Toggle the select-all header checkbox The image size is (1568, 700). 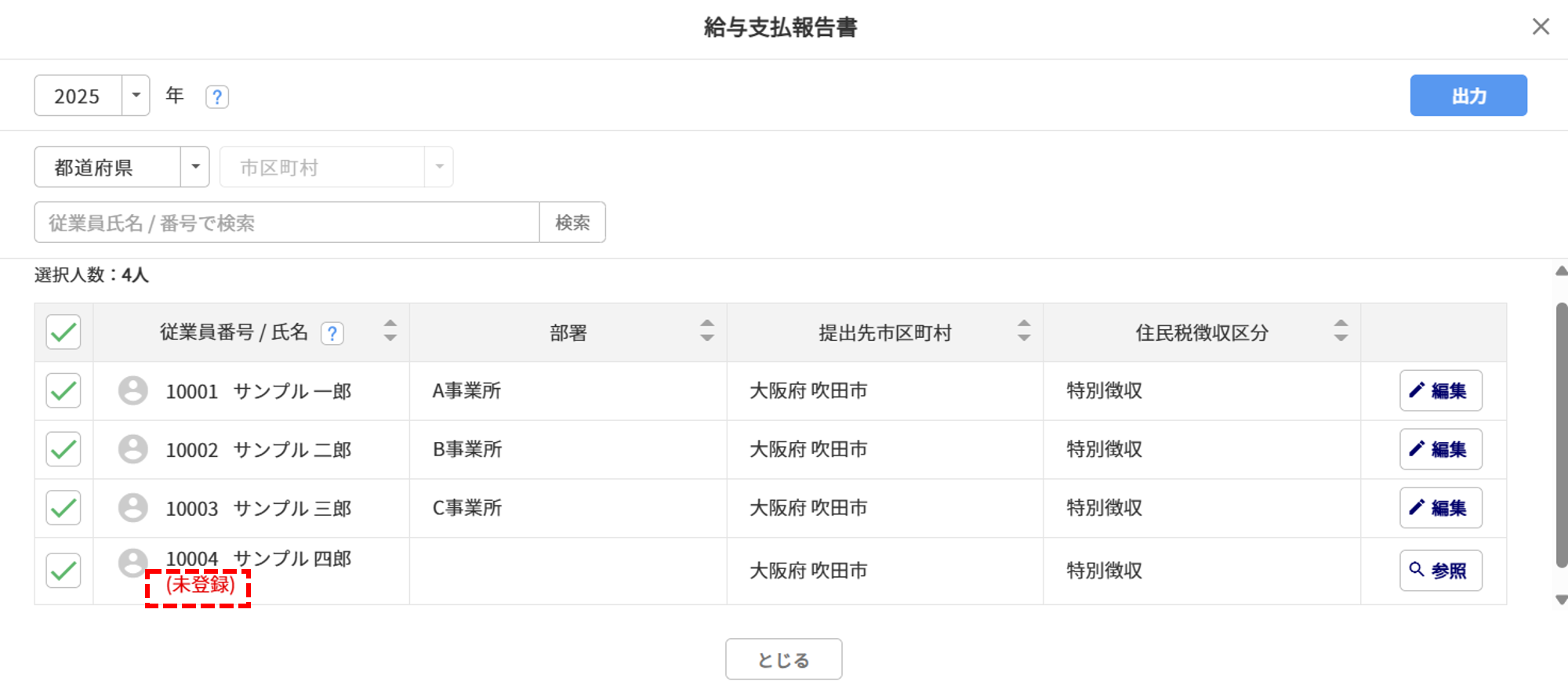(x=64, y=332)
